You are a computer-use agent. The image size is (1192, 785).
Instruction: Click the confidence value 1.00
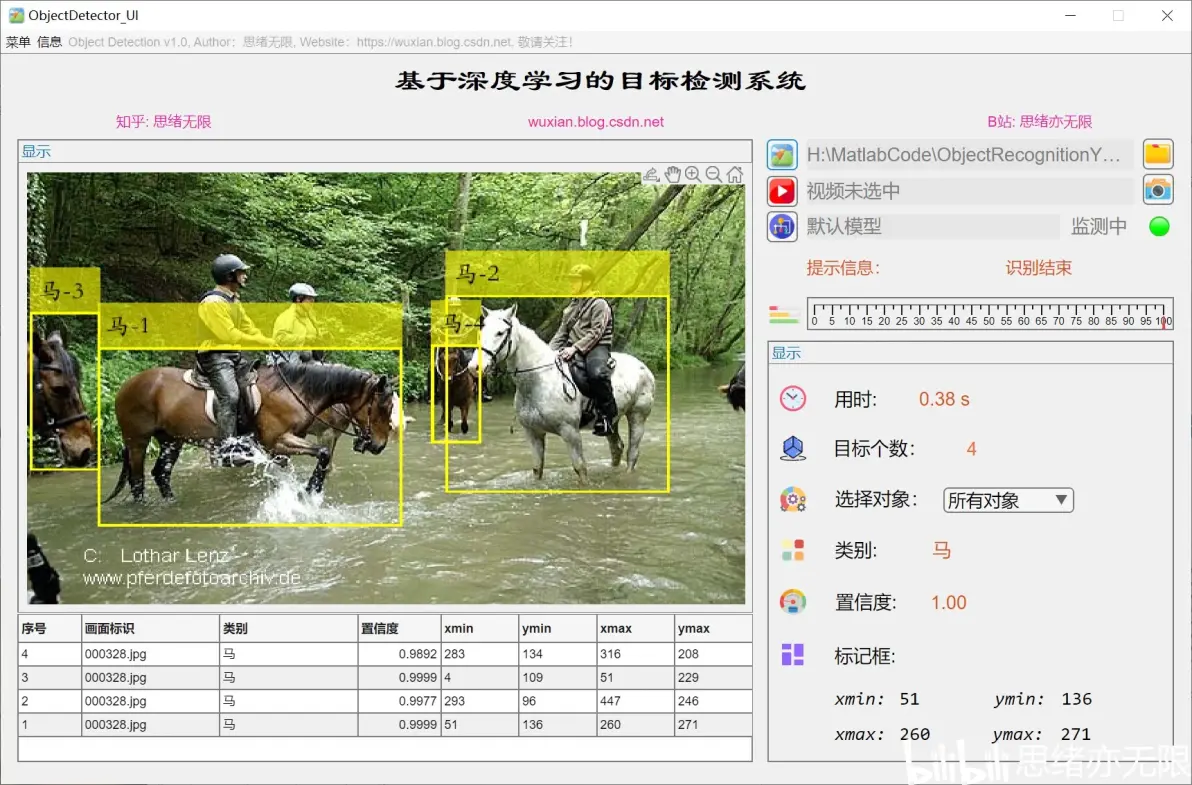(949, 603)
